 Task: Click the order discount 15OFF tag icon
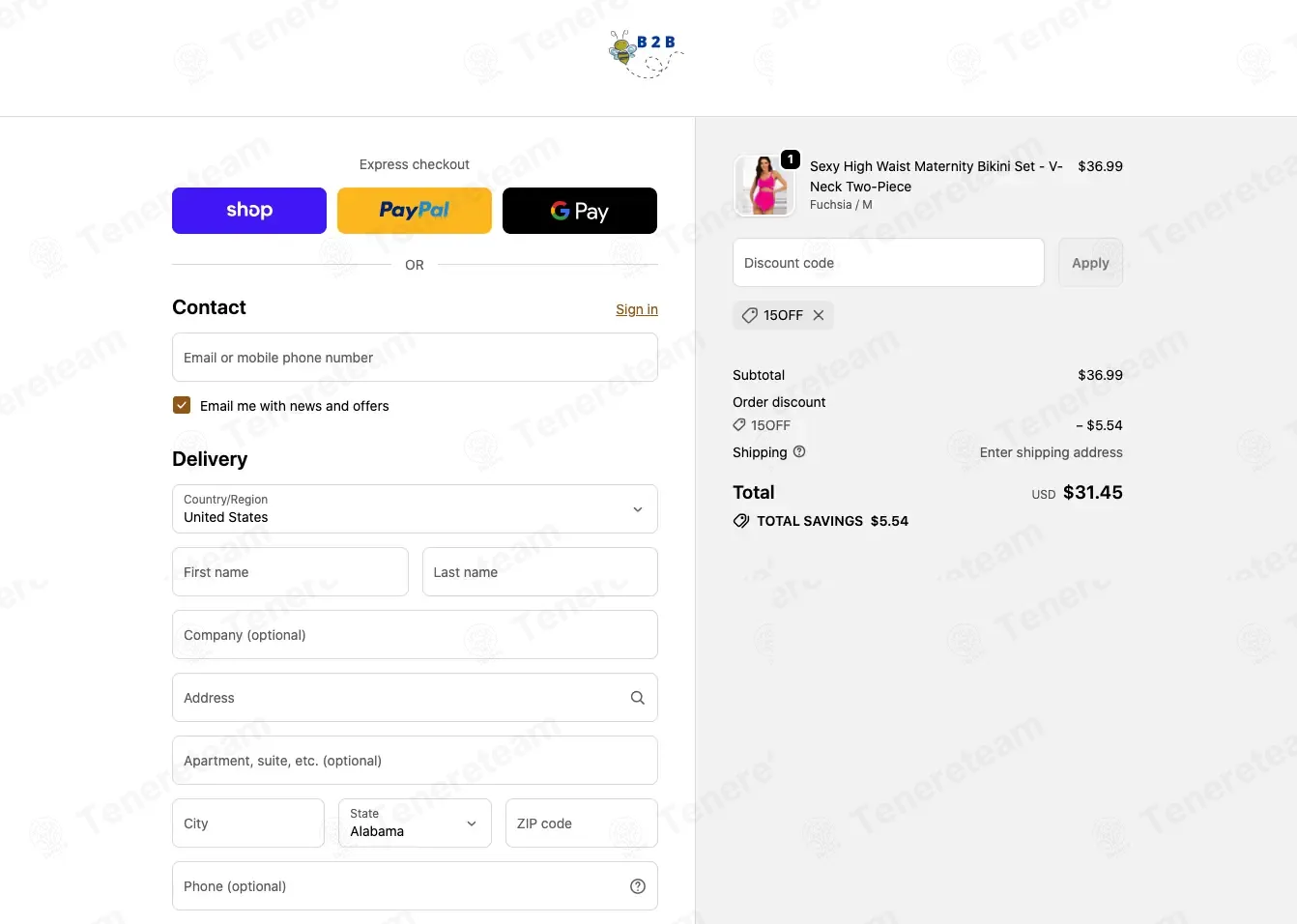pyautogui.click(x=739, y=425)
